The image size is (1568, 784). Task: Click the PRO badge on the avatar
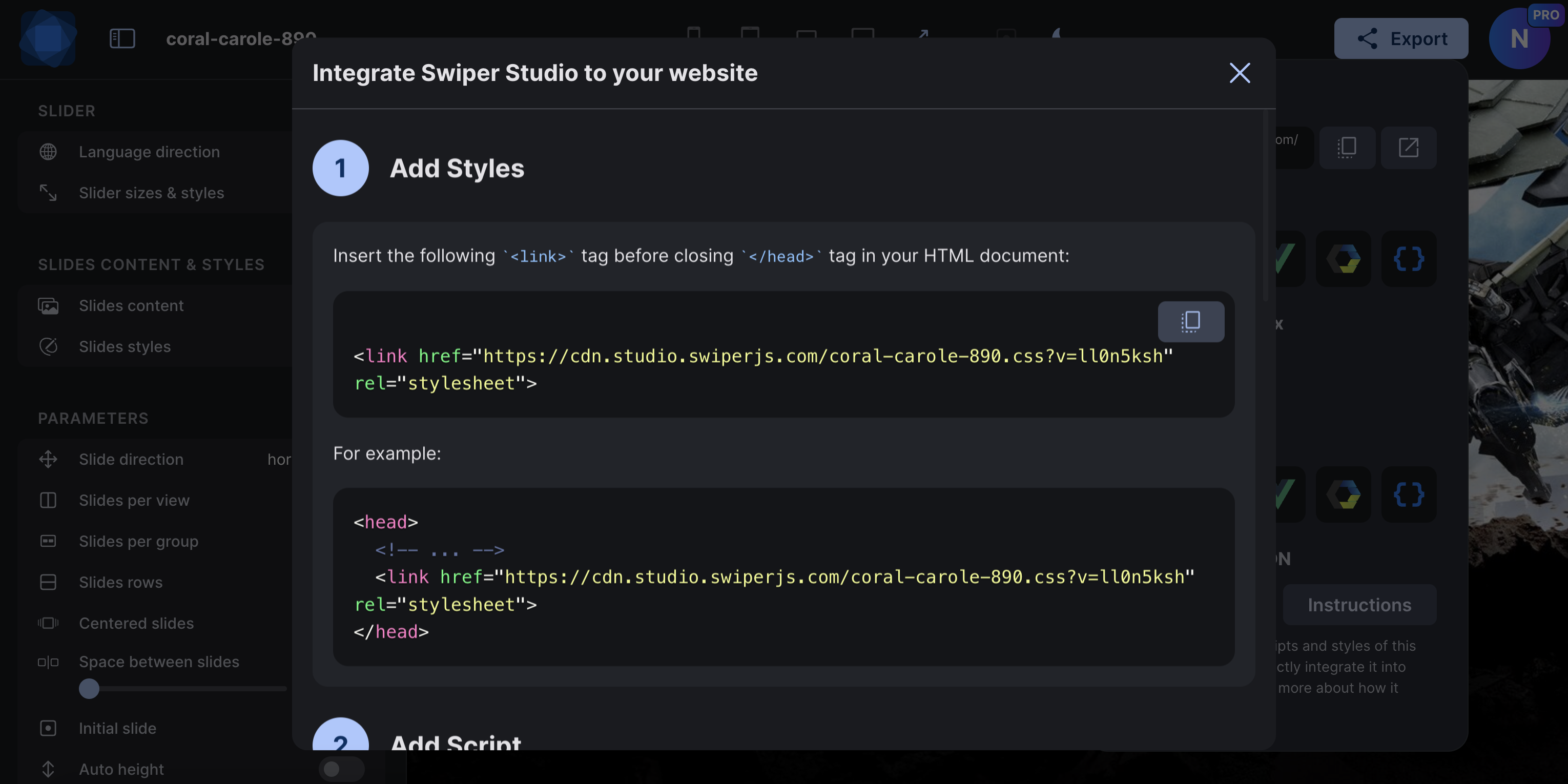tap(1545, 15)
